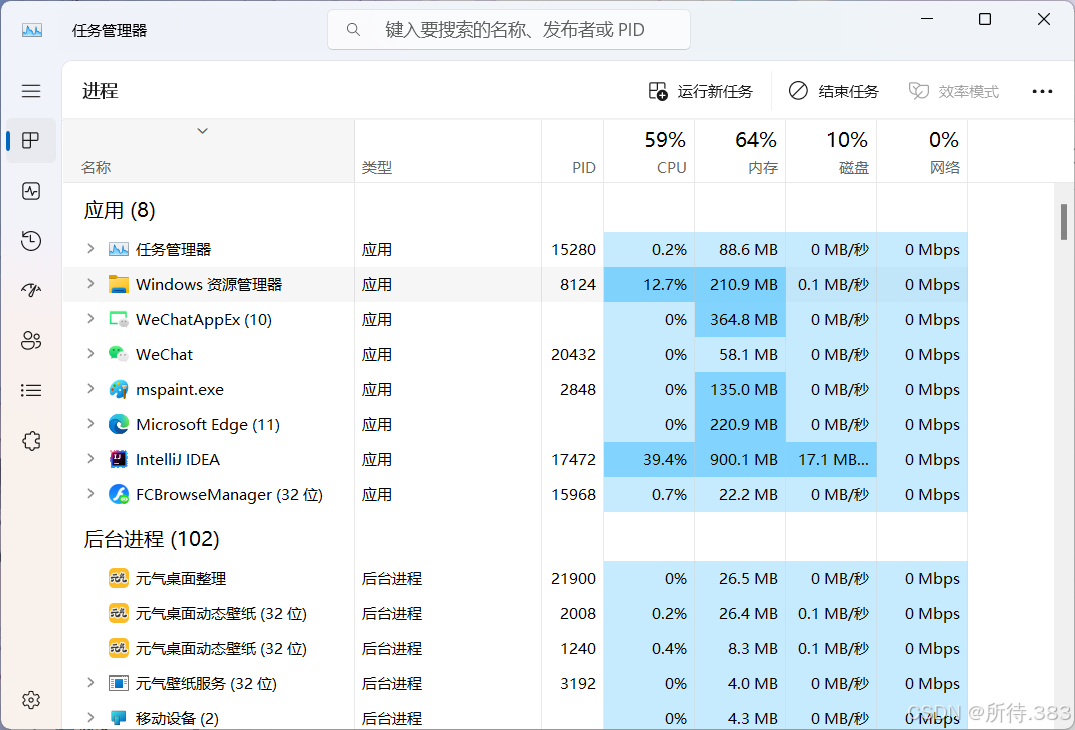
Task: Click the 结束任务 button
Action: (833, 91)
